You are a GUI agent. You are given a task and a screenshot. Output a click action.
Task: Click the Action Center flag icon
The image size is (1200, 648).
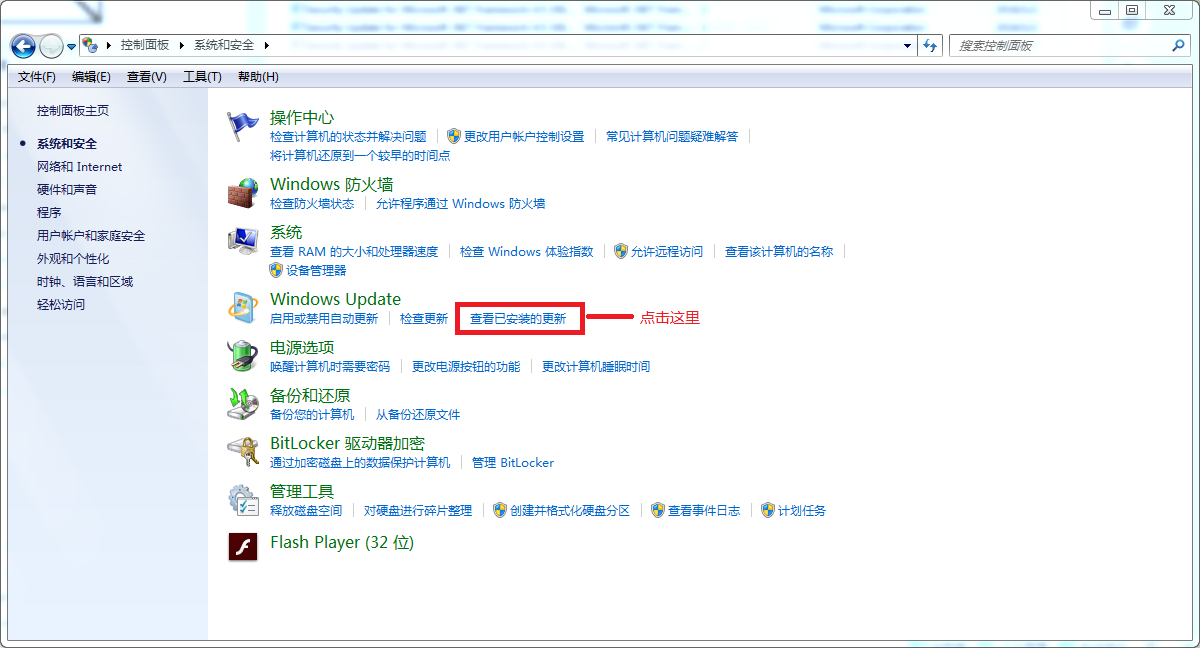(243, 128)
